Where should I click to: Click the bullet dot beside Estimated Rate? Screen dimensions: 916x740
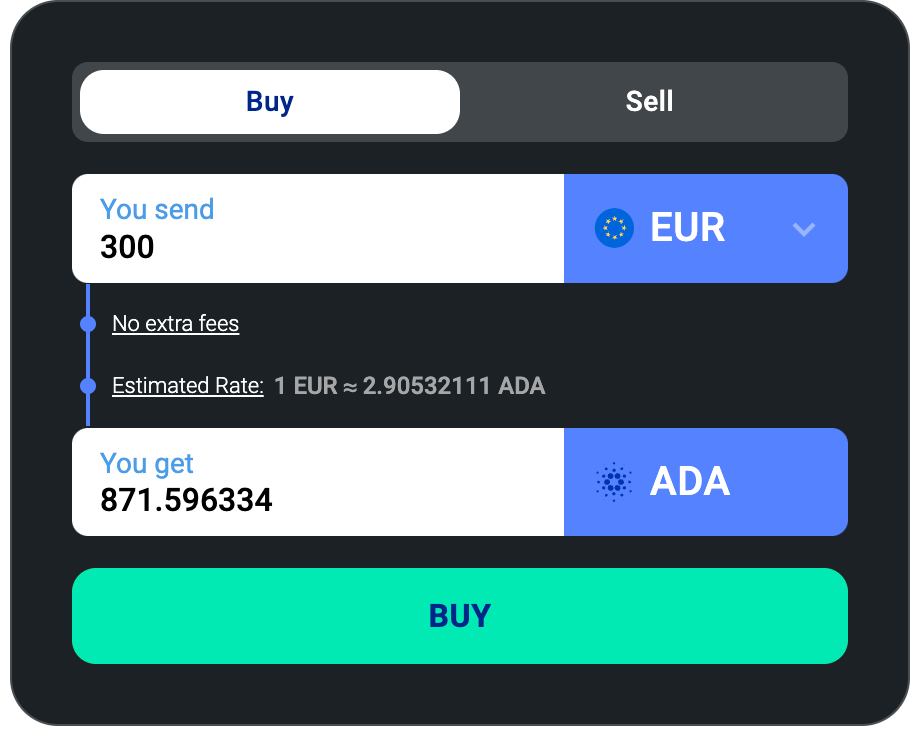click(88, 386)
